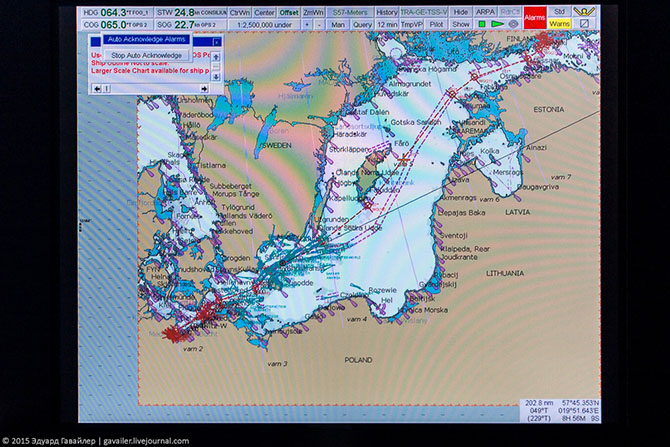The width and height of the screenshot is (670, 447).
Task: Toggle the Offset display mode
Action: pyautogui.click(x=289, y=12)
